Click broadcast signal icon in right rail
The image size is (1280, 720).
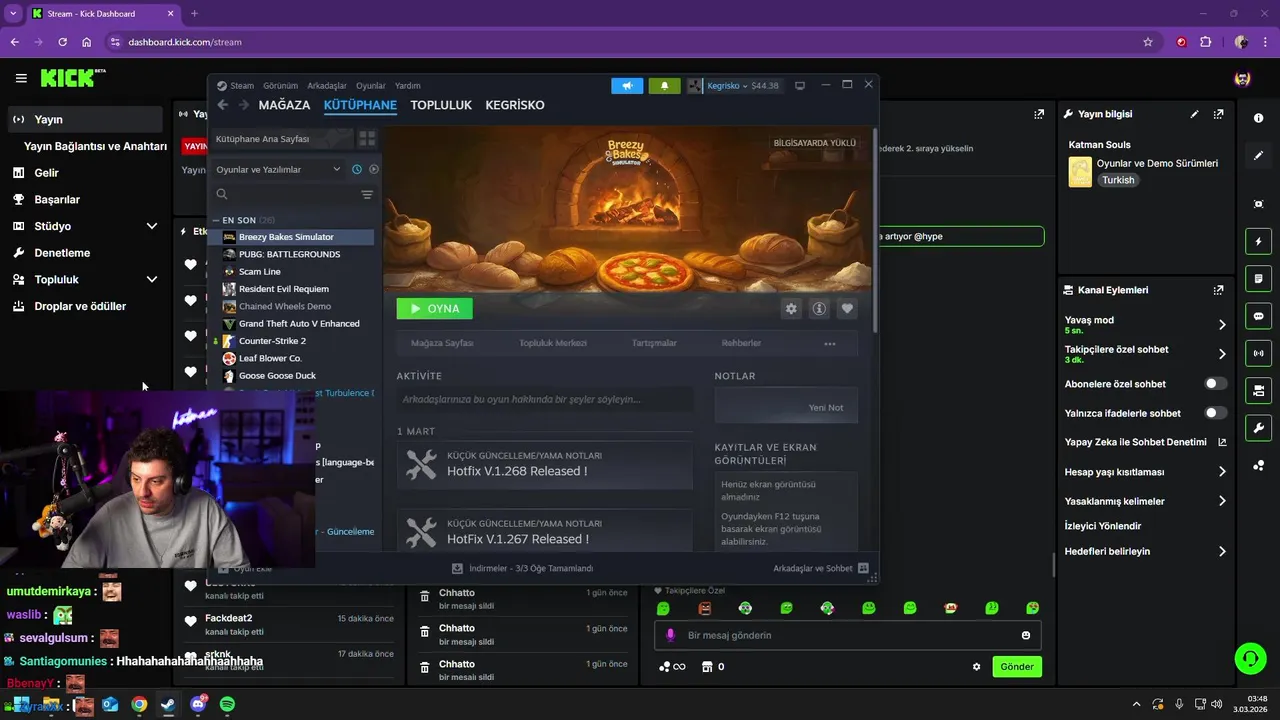pos(1258,353)
